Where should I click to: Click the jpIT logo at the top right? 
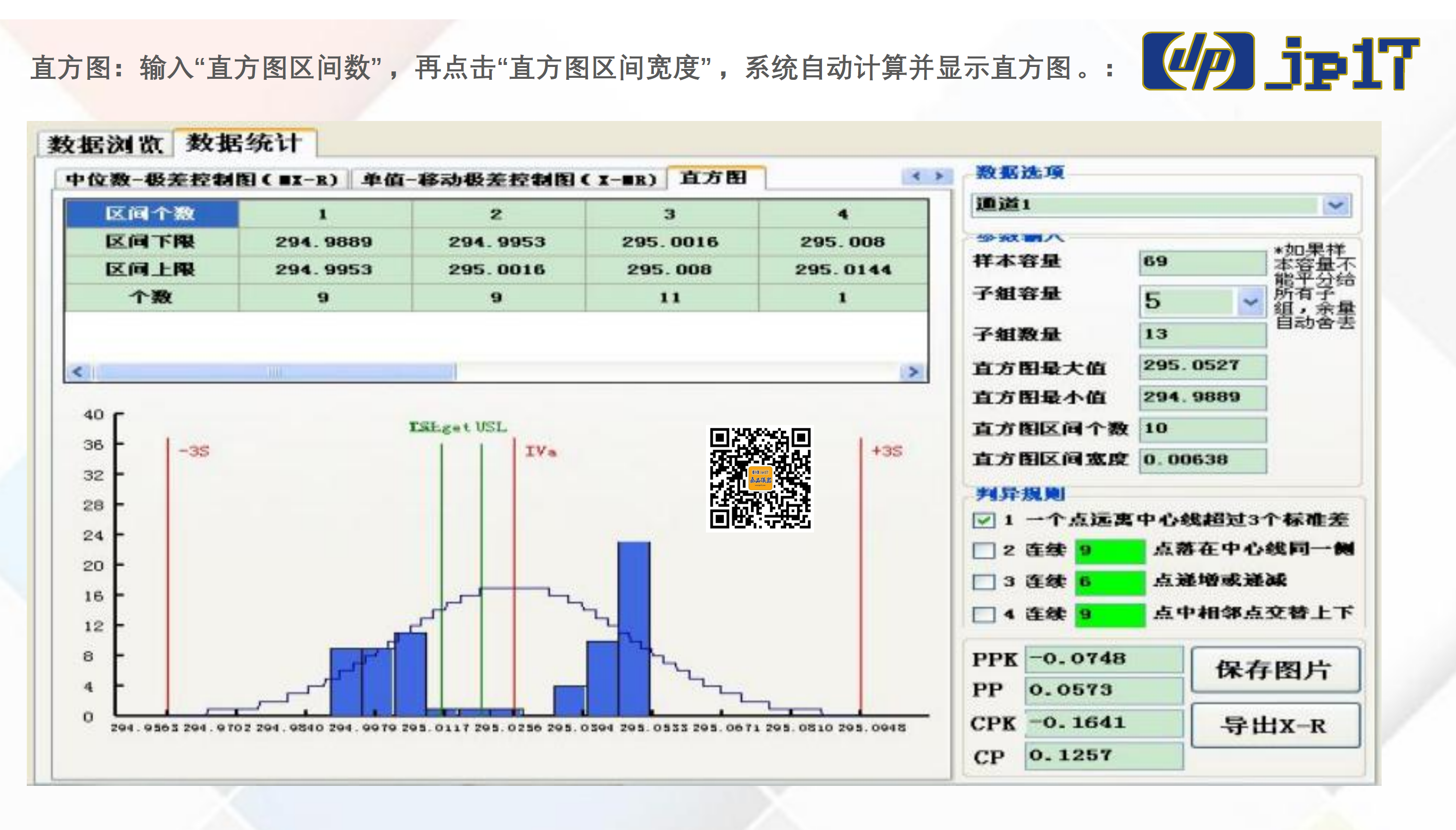[1280, 62]
